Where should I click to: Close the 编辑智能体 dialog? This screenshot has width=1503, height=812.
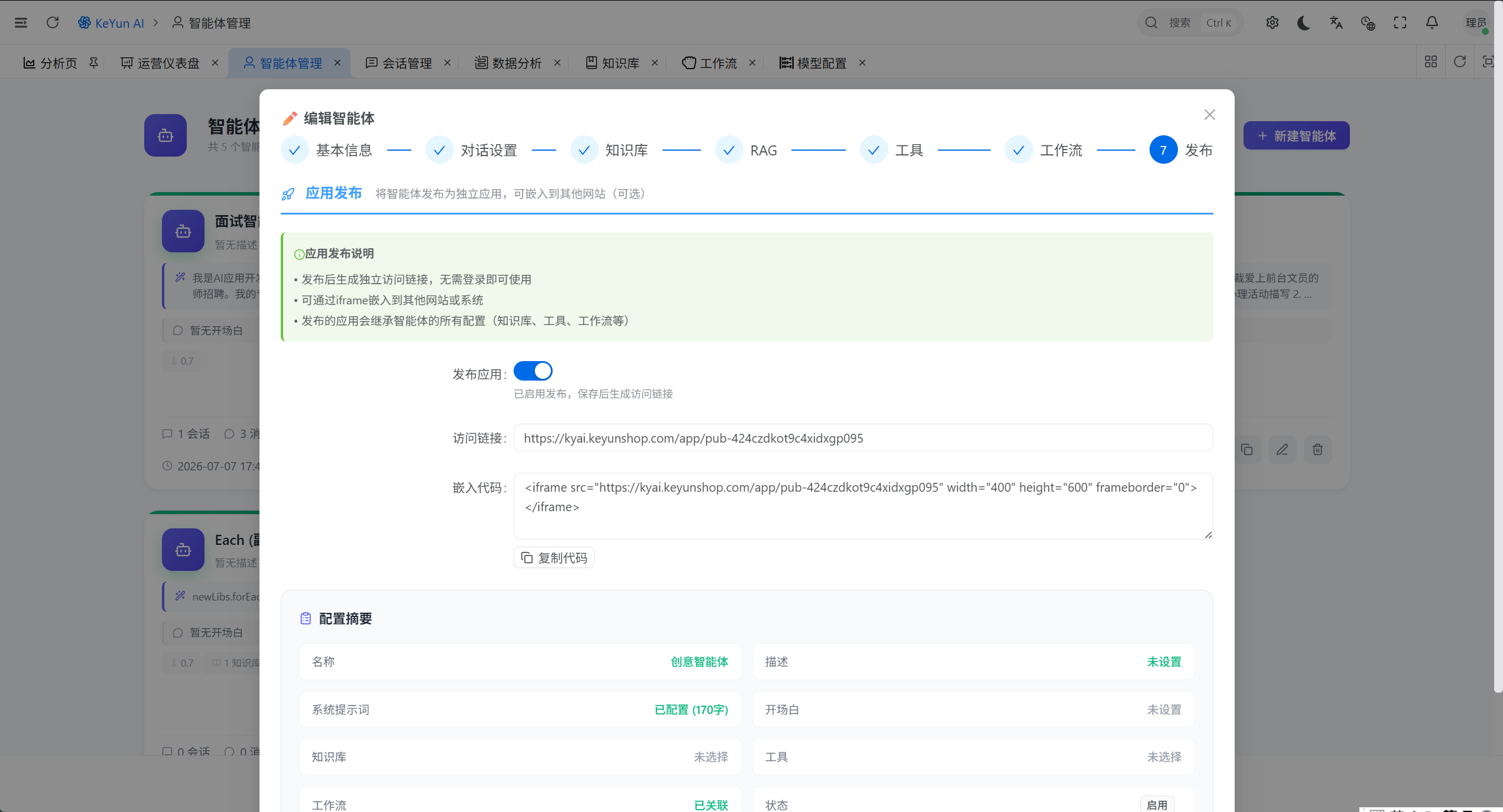coord(1210,115)
